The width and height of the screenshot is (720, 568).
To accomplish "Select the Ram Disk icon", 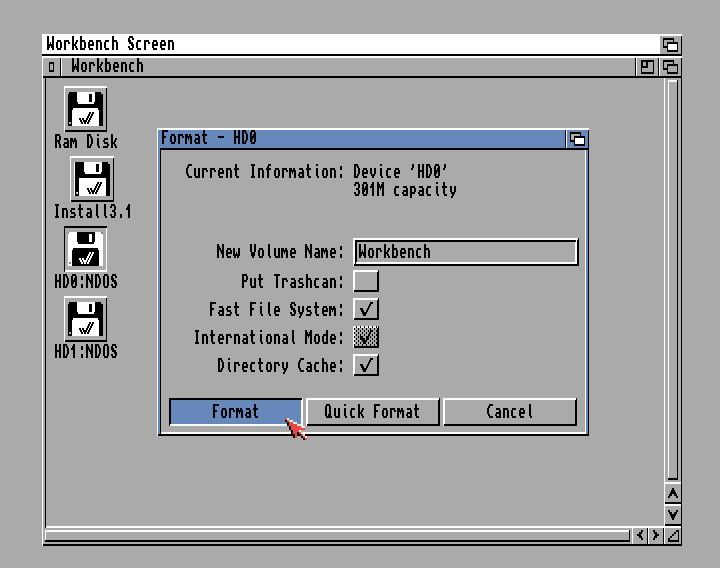I will click(x=85, y=109).
